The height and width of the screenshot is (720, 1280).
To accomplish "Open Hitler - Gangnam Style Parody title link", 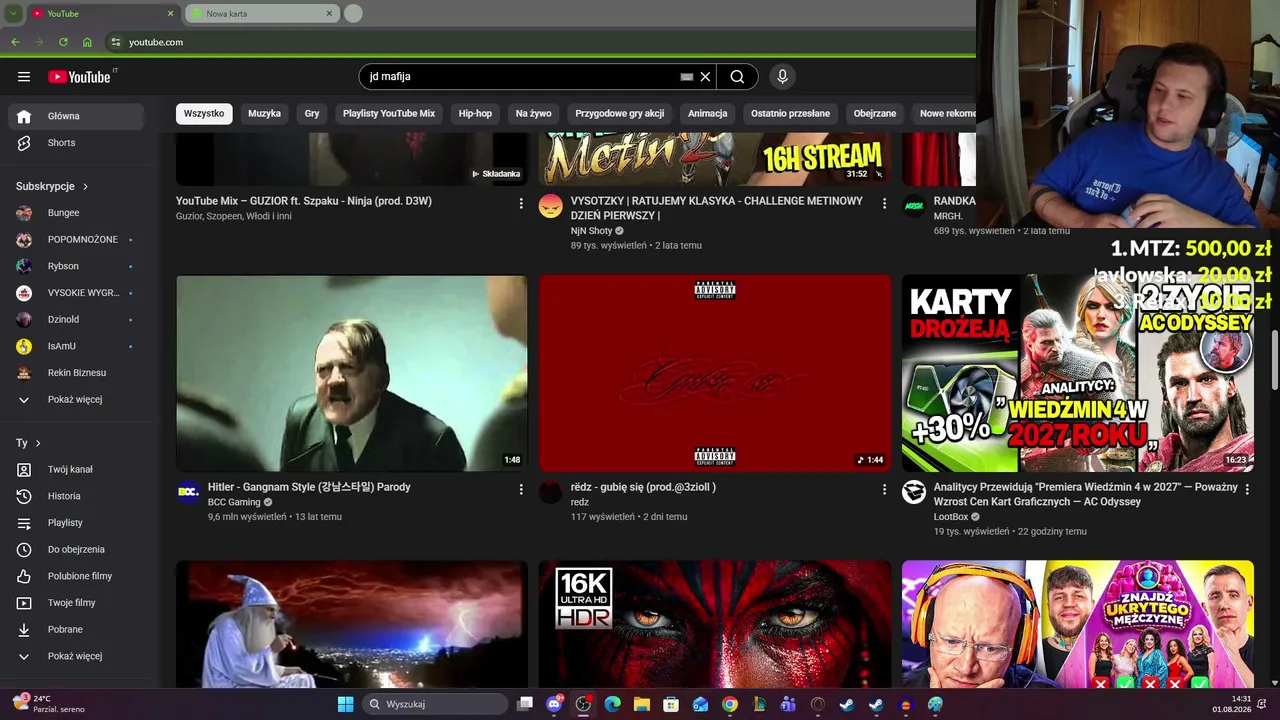I will [309, 487].
